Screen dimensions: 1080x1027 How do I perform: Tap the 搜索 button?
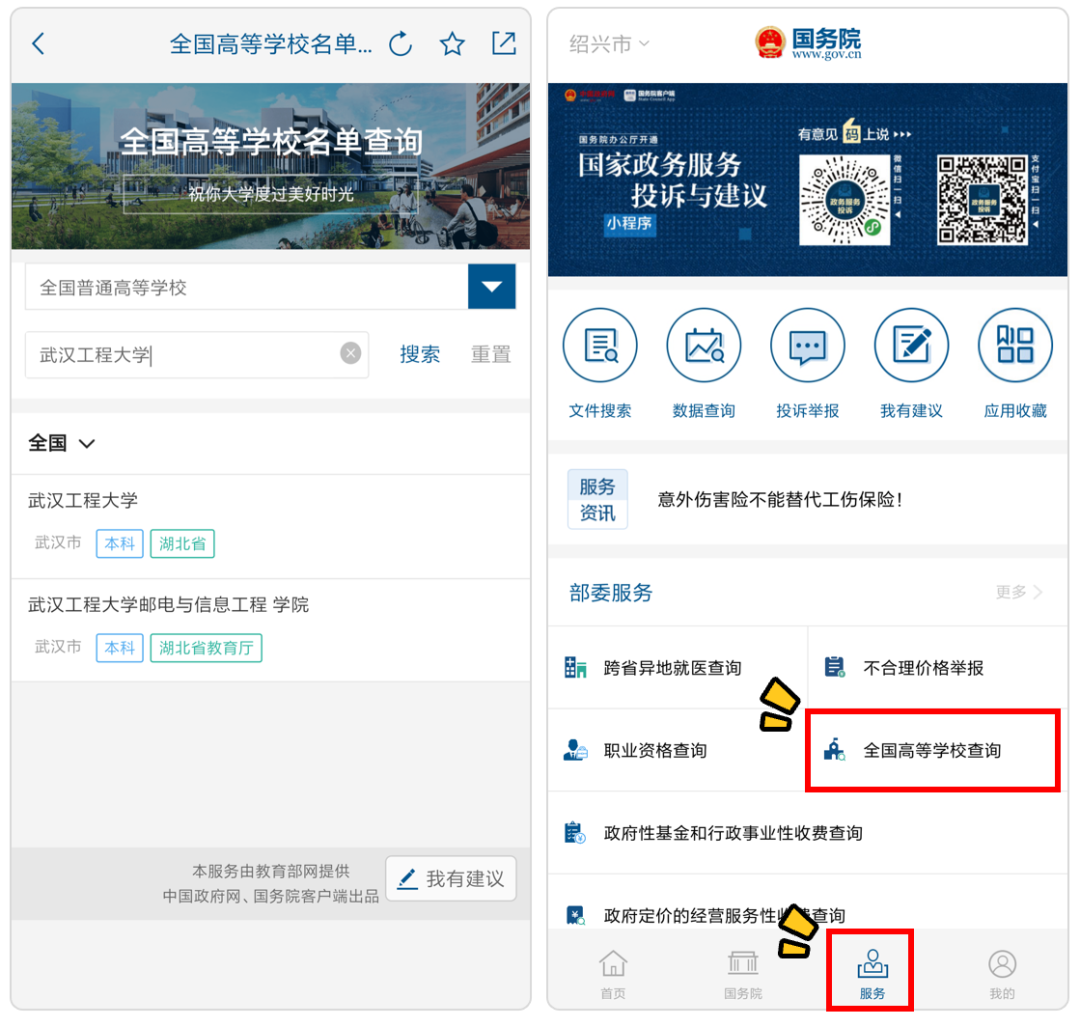coord(420,354)
